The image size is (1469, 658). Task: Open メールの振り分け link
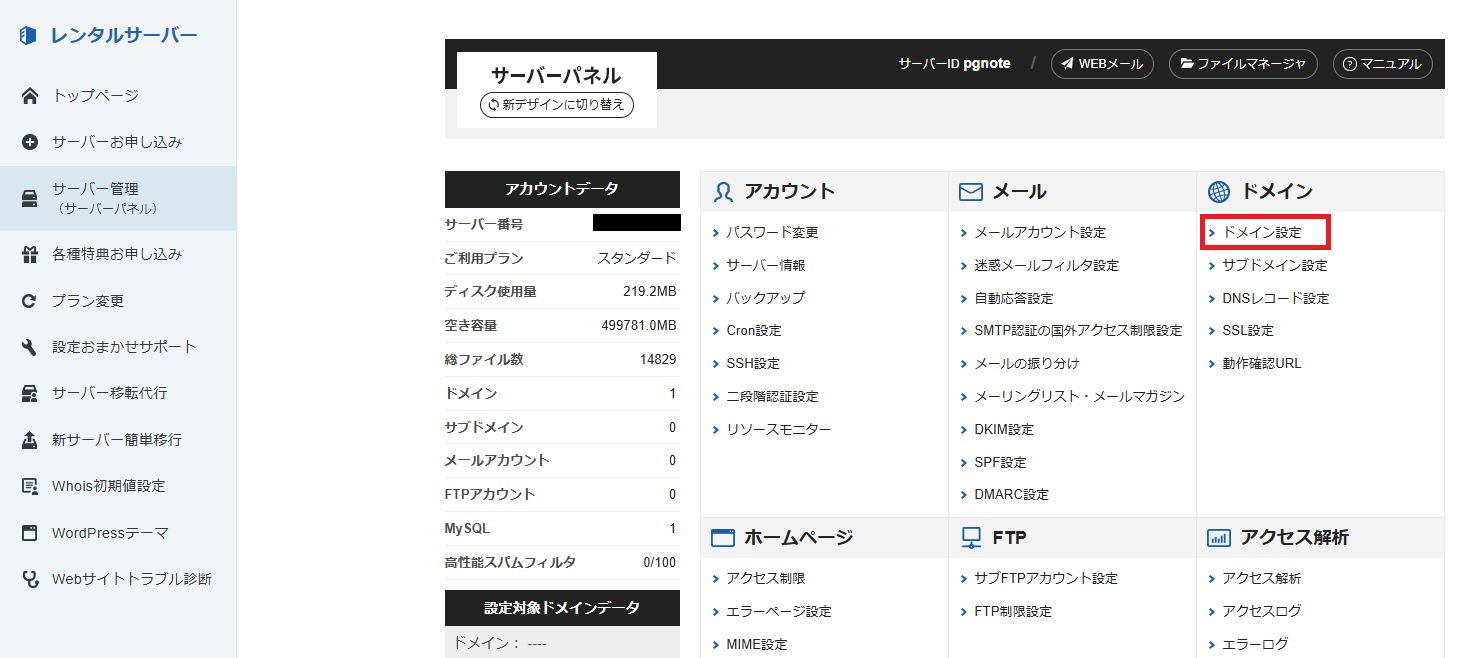click(1027, 363)
